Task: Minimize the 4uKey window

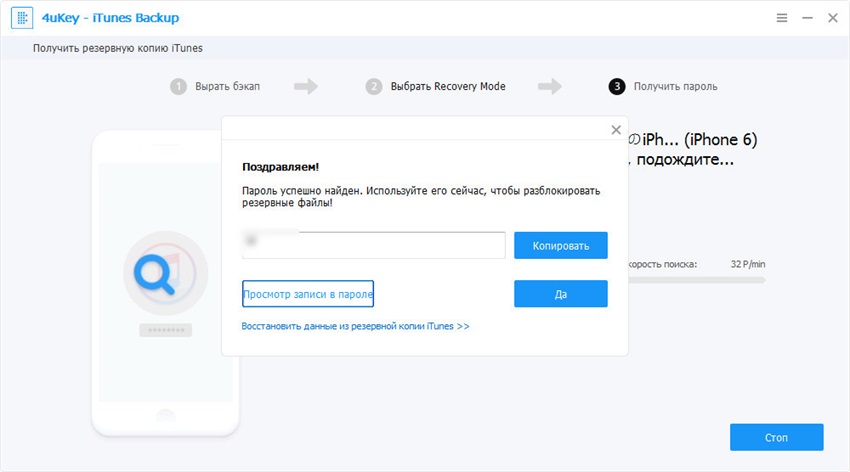Action: tap(807, 18)
